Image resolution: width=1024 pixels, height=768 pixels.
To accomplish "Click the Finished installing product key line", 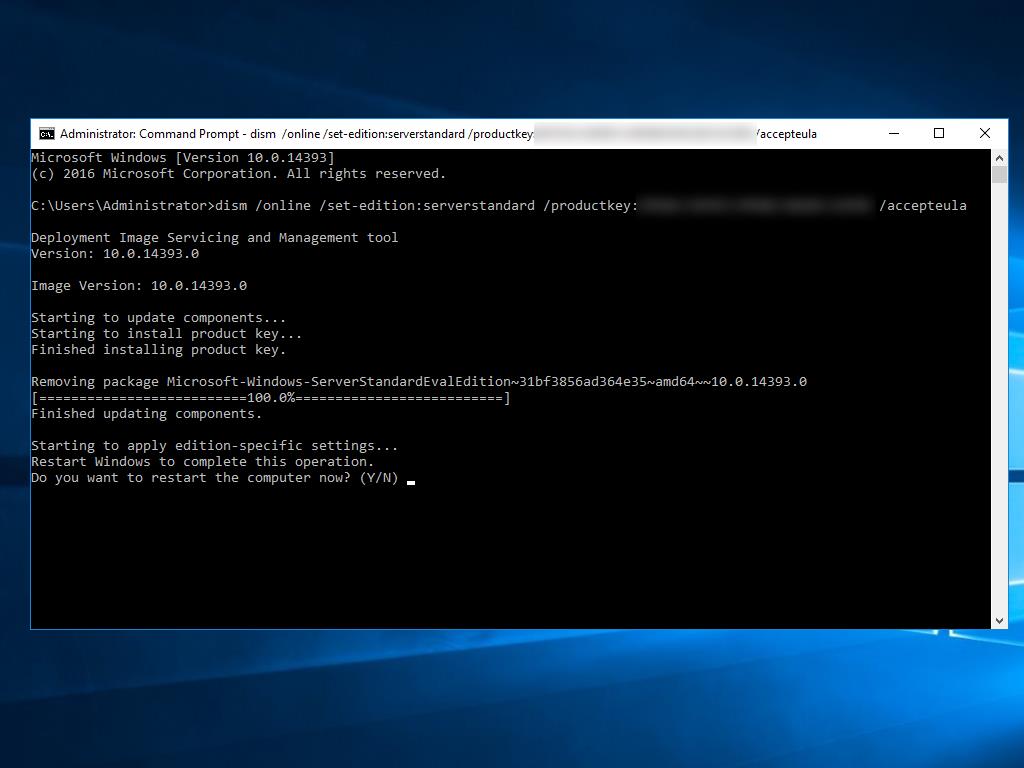I will (x=158, y=350).
